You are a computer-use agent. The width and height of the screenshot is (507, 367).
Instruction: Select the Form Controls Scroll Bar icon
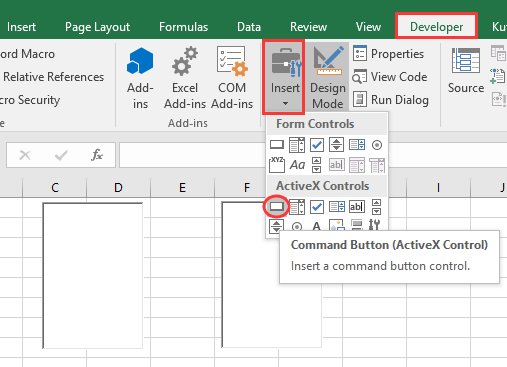[316, 165]
